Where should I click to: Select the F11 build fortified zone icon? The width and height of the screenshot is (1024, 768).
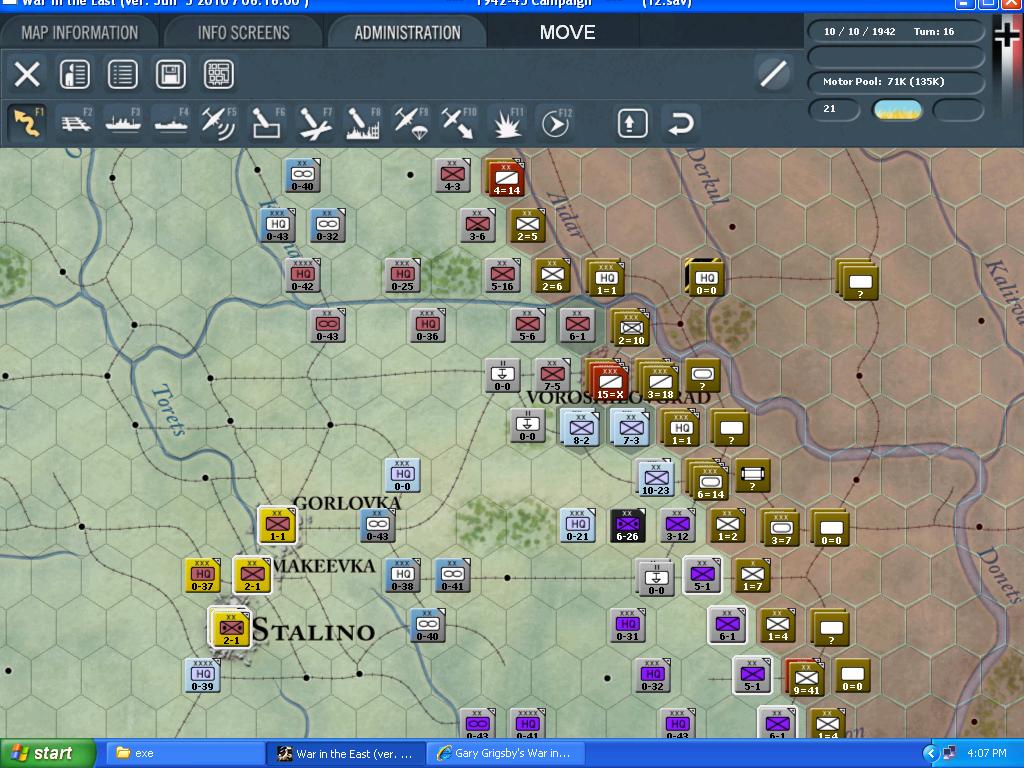507,122
